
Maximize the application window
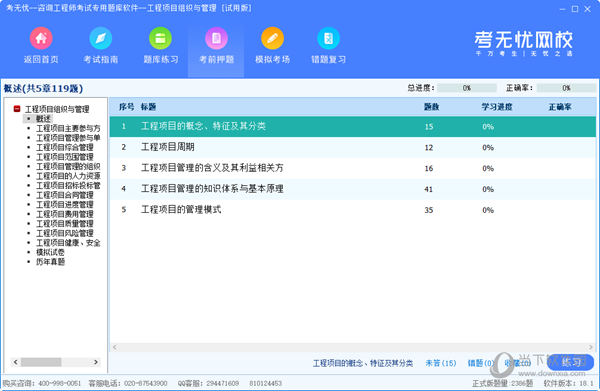(575, 9)
